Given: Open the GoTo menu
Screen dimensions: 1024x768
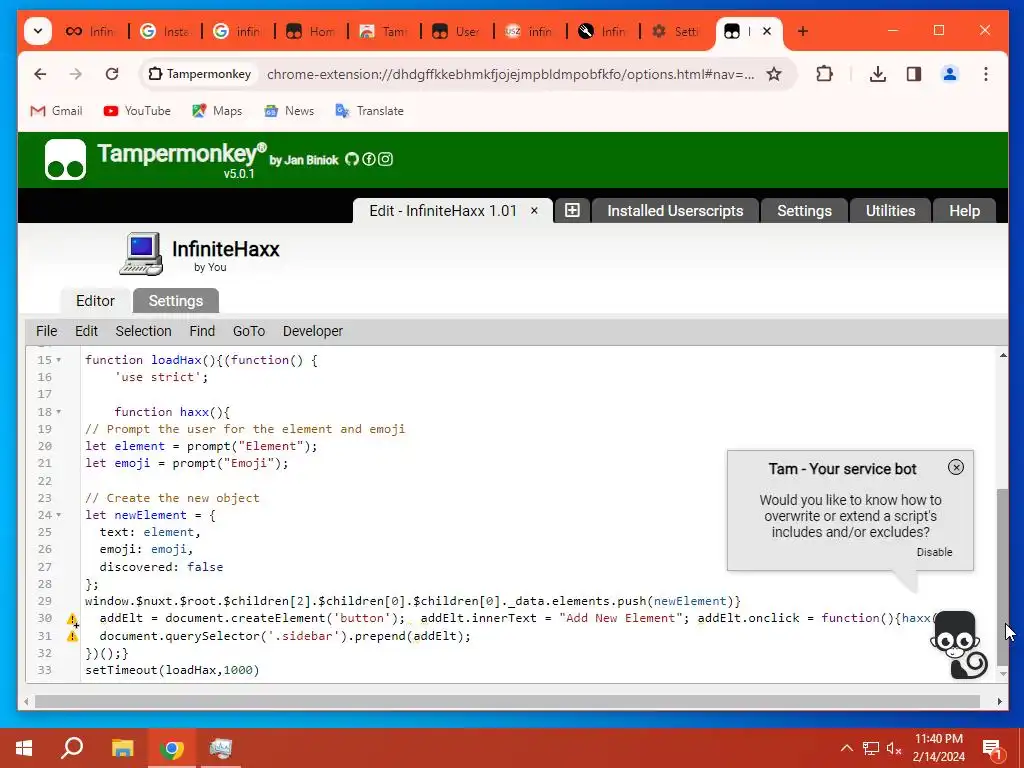Looking at the screenshot, I should (x=249, y=331).
